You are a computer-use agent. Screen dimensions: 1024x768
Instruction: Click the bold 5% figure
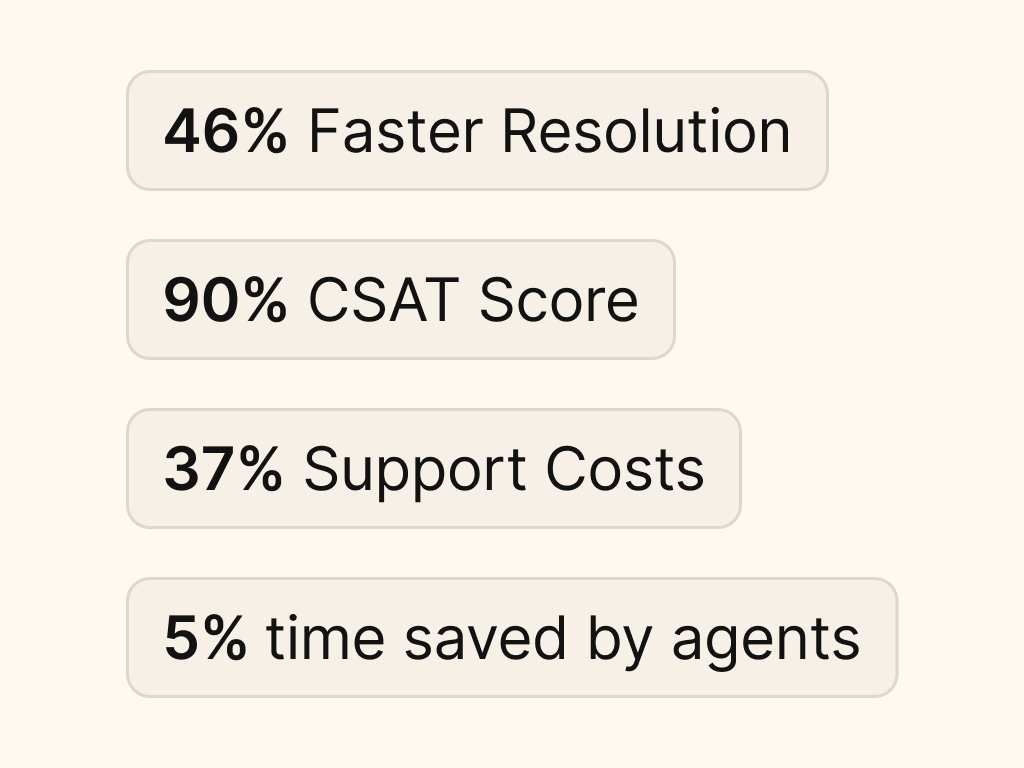205,638
